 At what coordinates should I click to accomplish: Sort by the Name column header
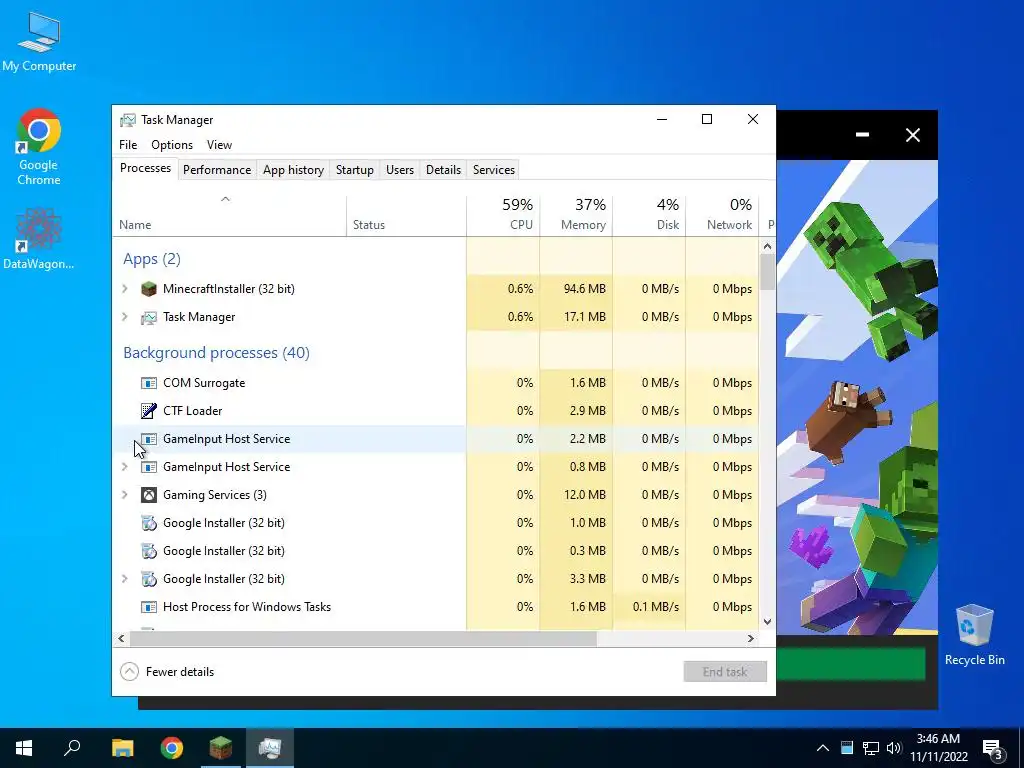[x=229, y=216]
